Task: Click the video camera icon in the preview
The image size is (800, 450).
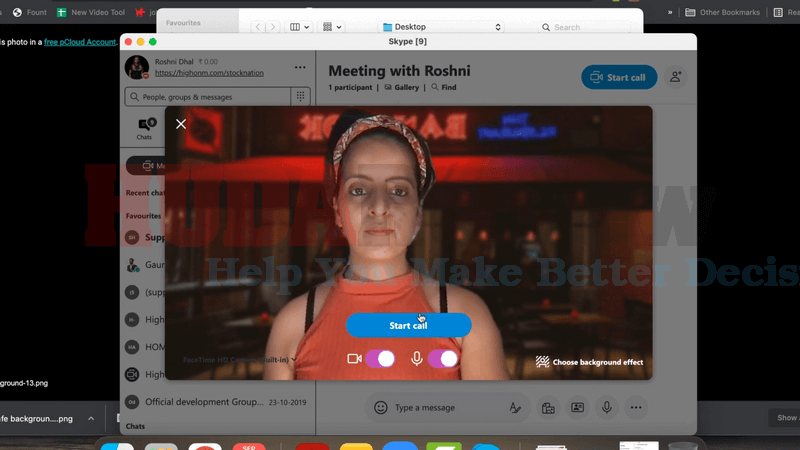Action: pyautogui.click(x=354, y=359)
